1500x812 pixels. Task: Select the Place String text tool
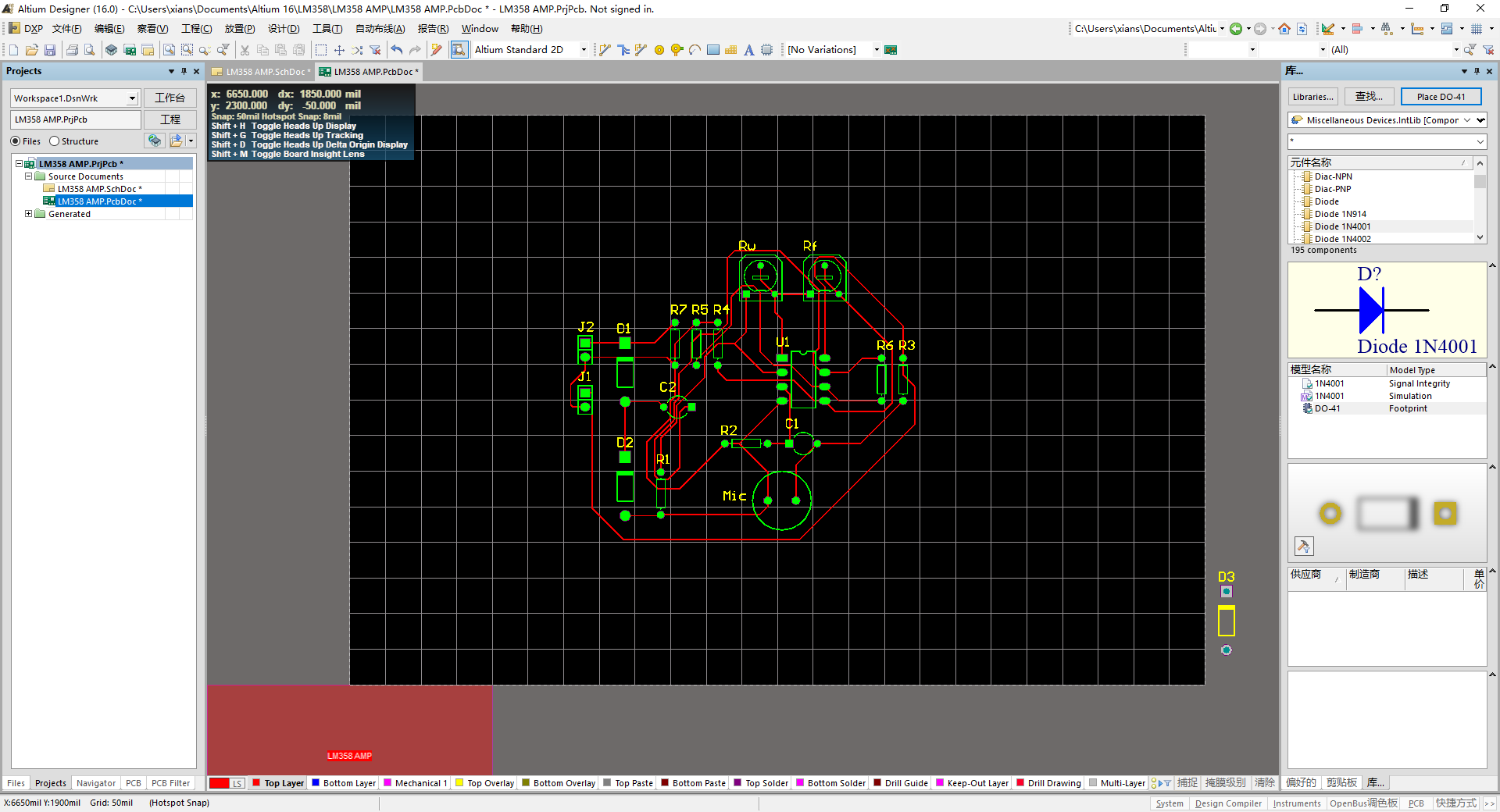(748, 49)
